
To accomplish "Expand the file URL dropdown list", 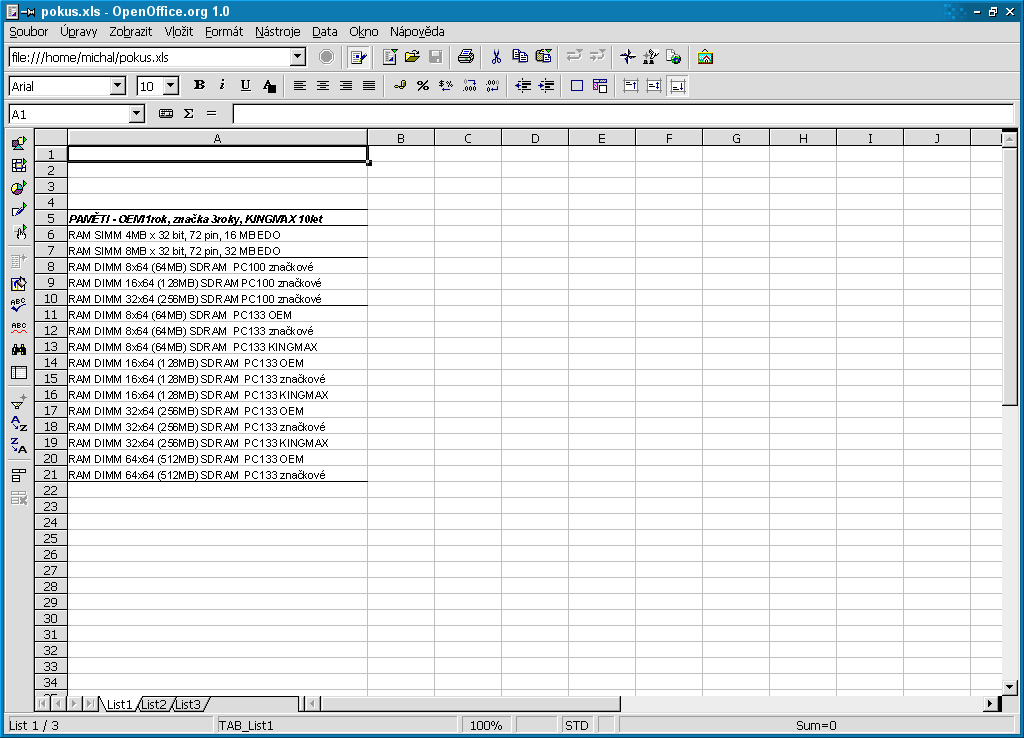I will [x=298, y=57].
